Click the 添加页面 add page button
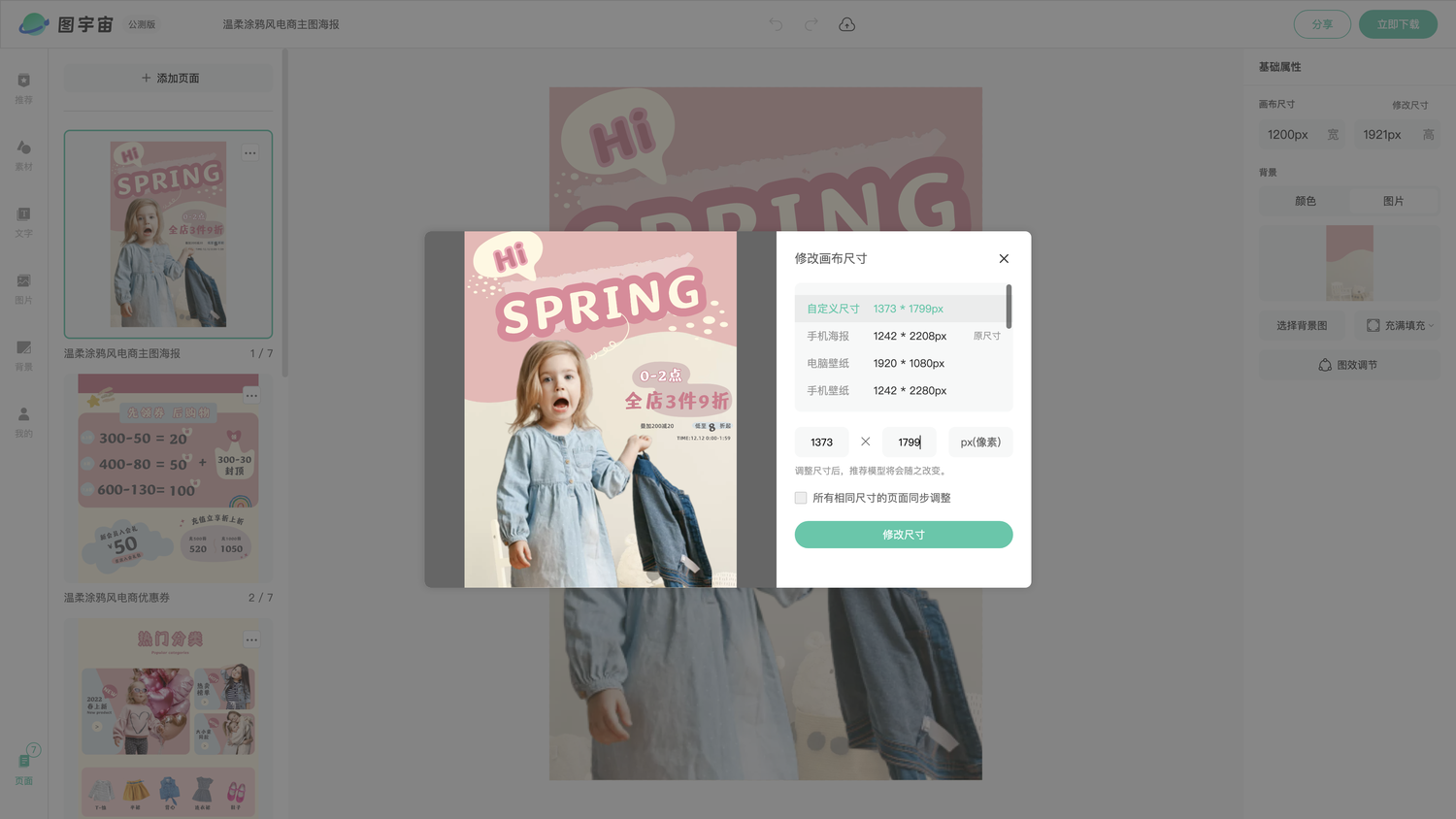The width and height of the screenshot is (1456, 819). [x=169, y=78]
